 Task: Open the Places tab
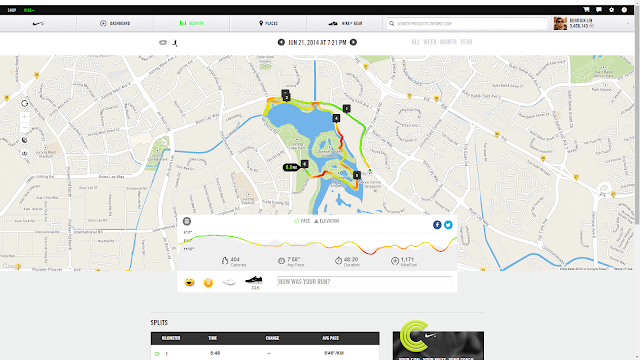click(268, 23)
